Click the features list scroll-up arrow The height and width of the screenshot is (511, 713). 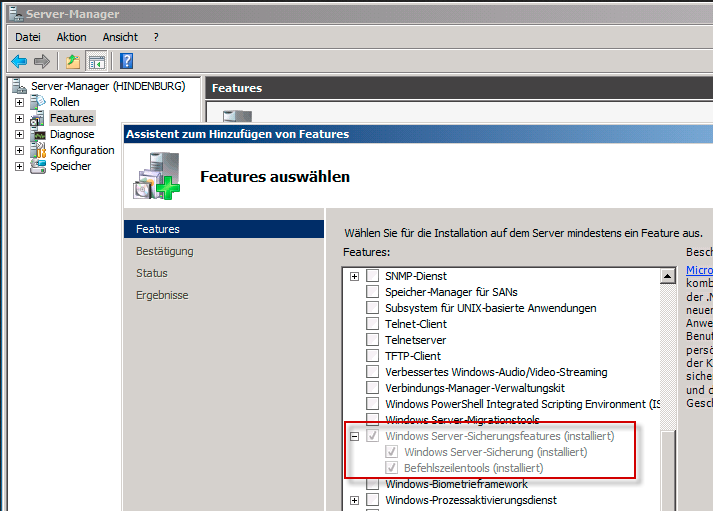[668, 276]
